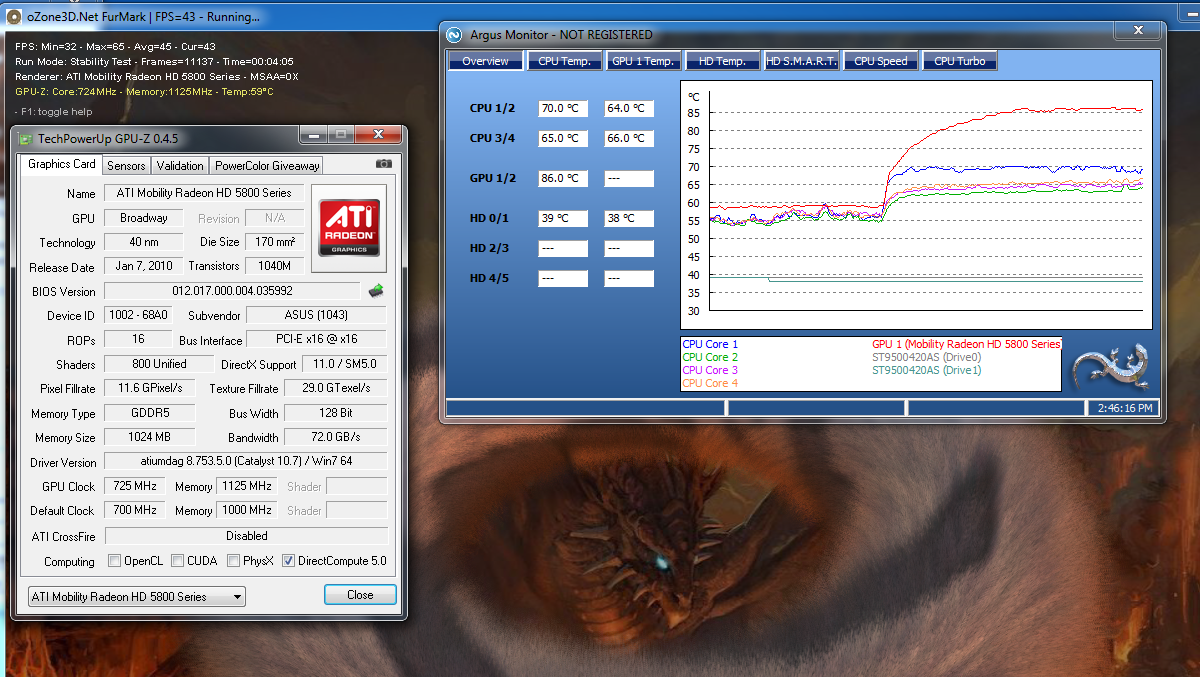Open the HD S.M.A.R.T. tab
This screenshot has width=1200, height=677.
click(x=801, y=62)
